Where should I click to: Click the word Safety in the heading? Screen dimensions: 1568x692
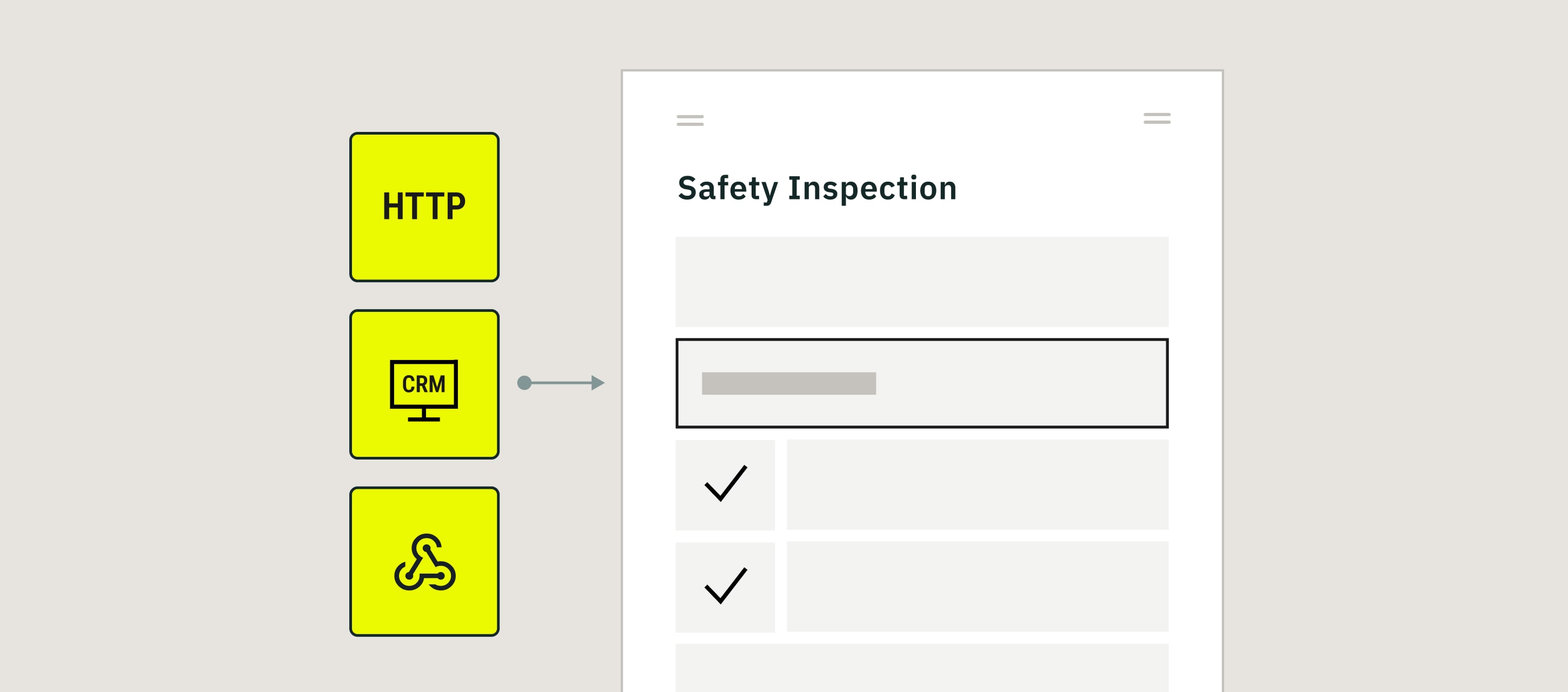click(x=728, y=189)
